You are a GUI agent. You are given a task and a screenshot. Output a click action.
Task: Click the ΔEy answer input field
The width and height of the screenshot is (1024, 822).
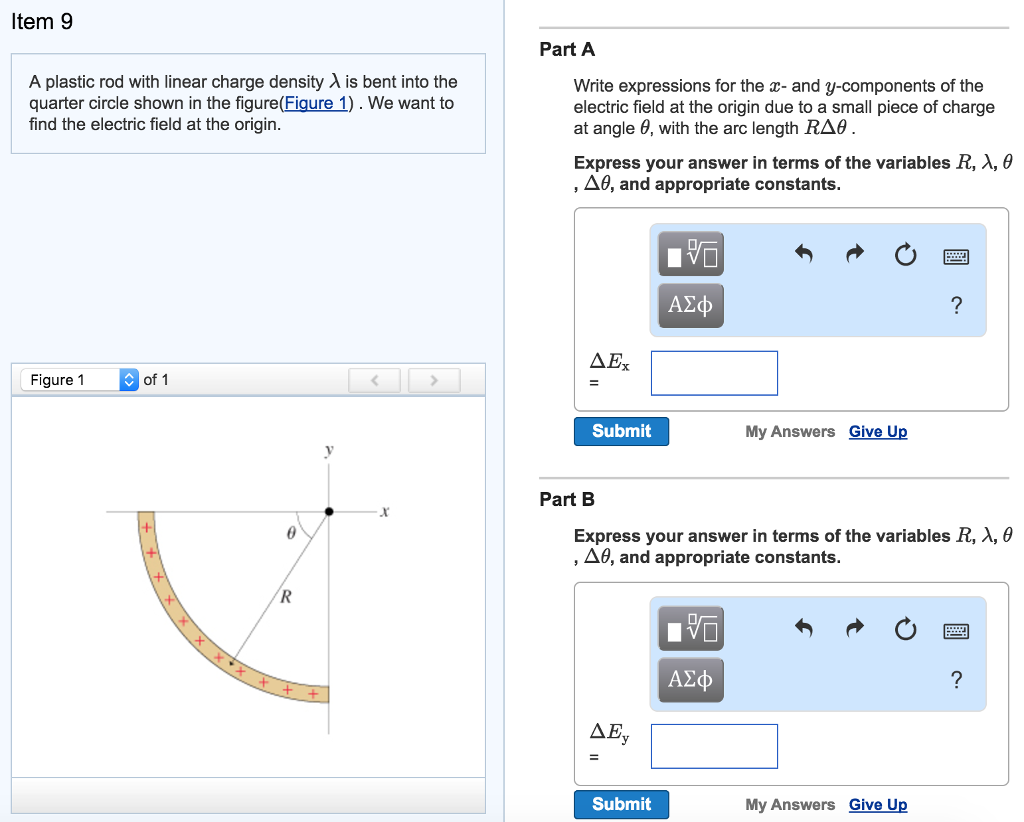[714, 746]
